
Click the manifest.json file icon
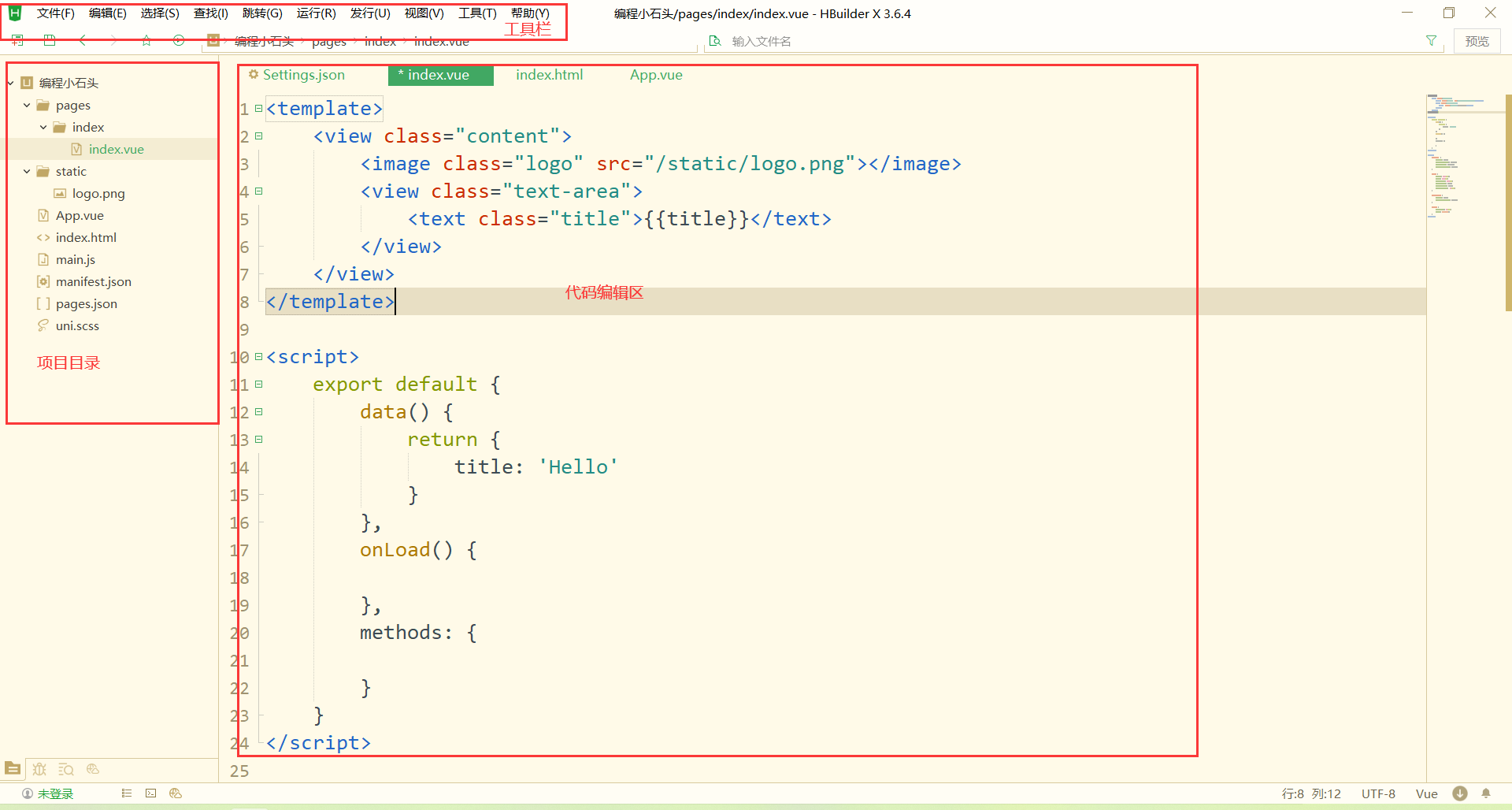tap(43, 281)
